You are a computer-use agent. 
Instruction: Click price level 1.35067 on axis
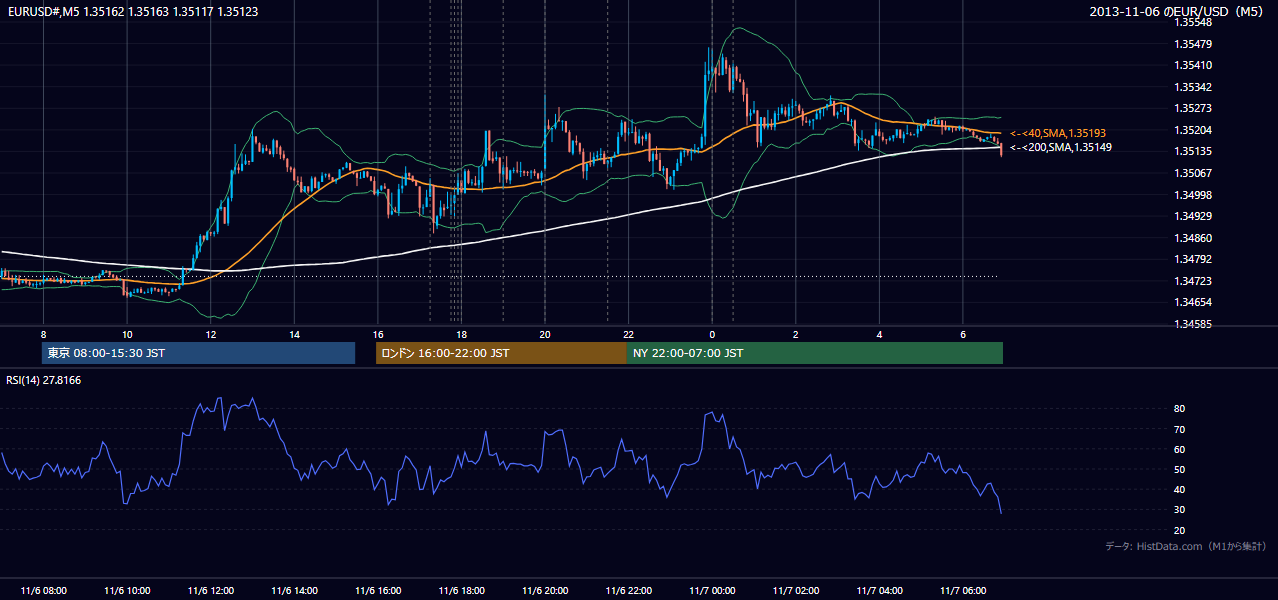point(1193,173)
